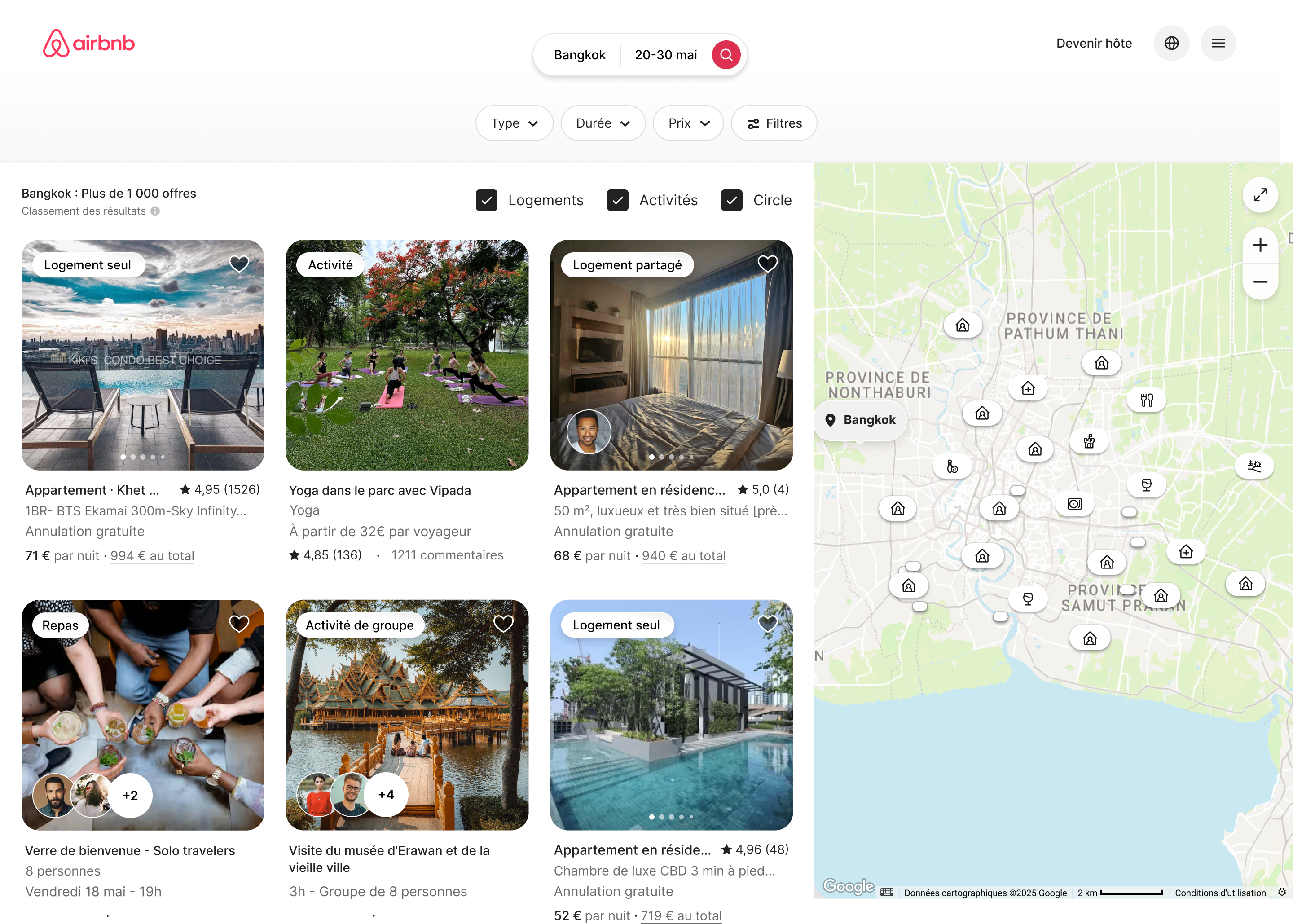Open the Kiki's Condo rooftop photo
The image size is (1293, 924).
(x=143, y=355)
